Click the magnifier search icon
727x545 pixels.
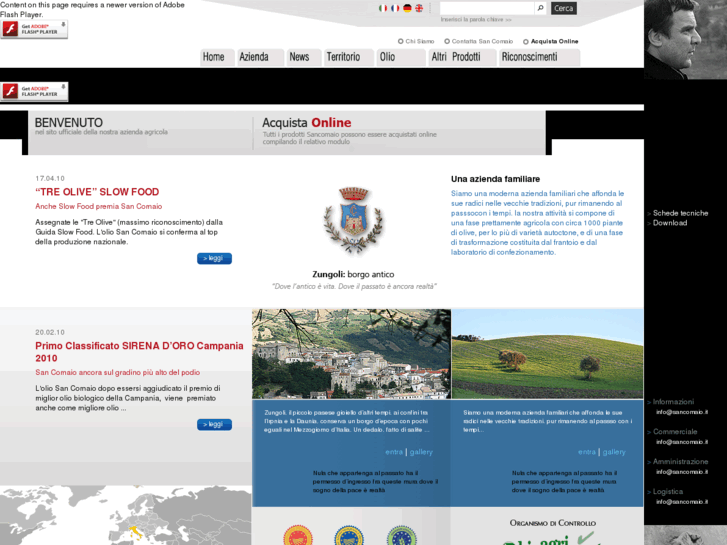pyautogui.click(x=540, y=8)
